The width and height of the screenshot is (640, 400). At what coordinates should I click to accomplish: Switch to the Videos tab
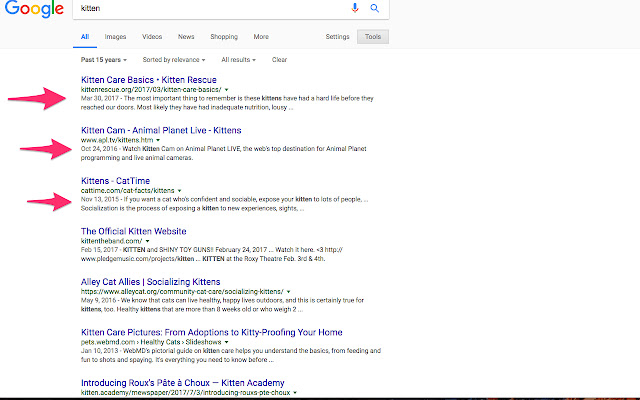152,37
